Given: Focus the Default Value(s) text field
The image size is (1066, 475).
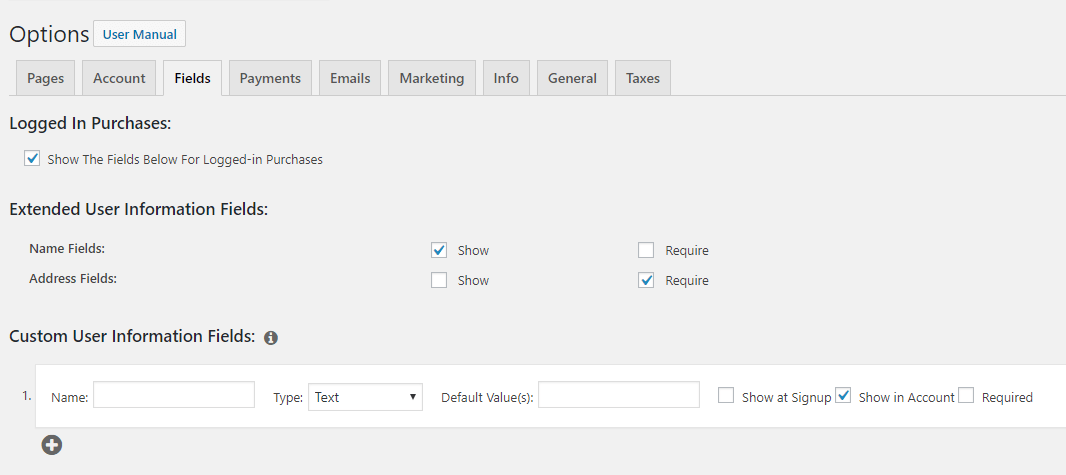Looking at the screenshot, I should click(x=619, y=395).
